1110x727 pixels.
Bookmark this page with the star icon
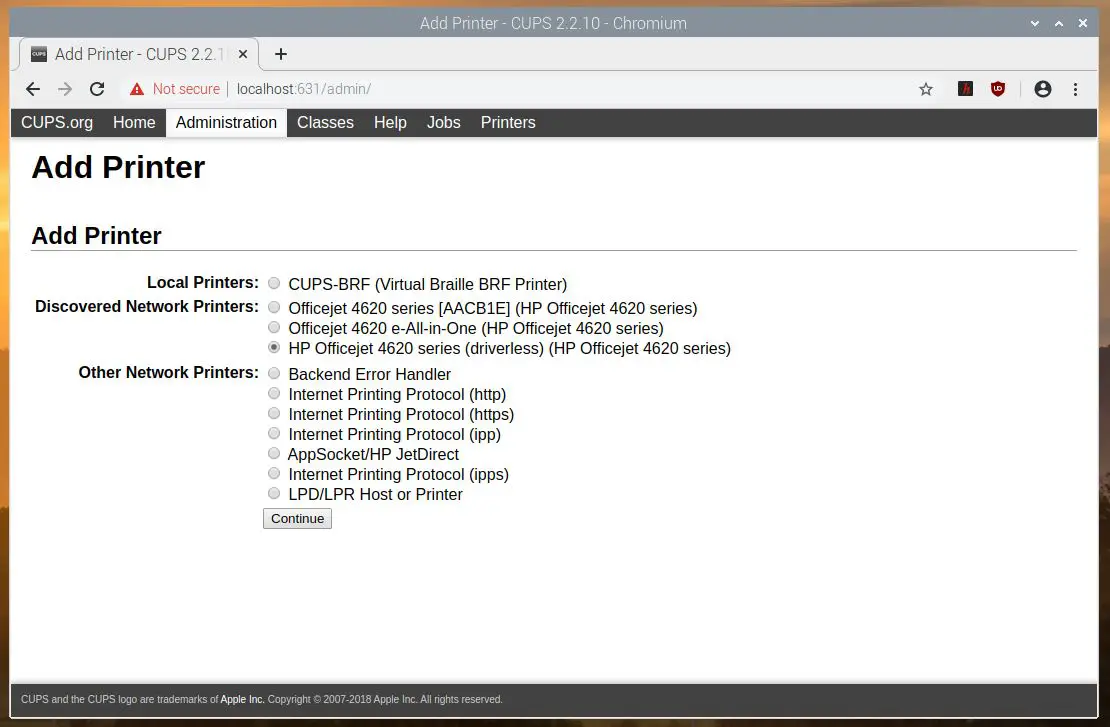[926, 89]
